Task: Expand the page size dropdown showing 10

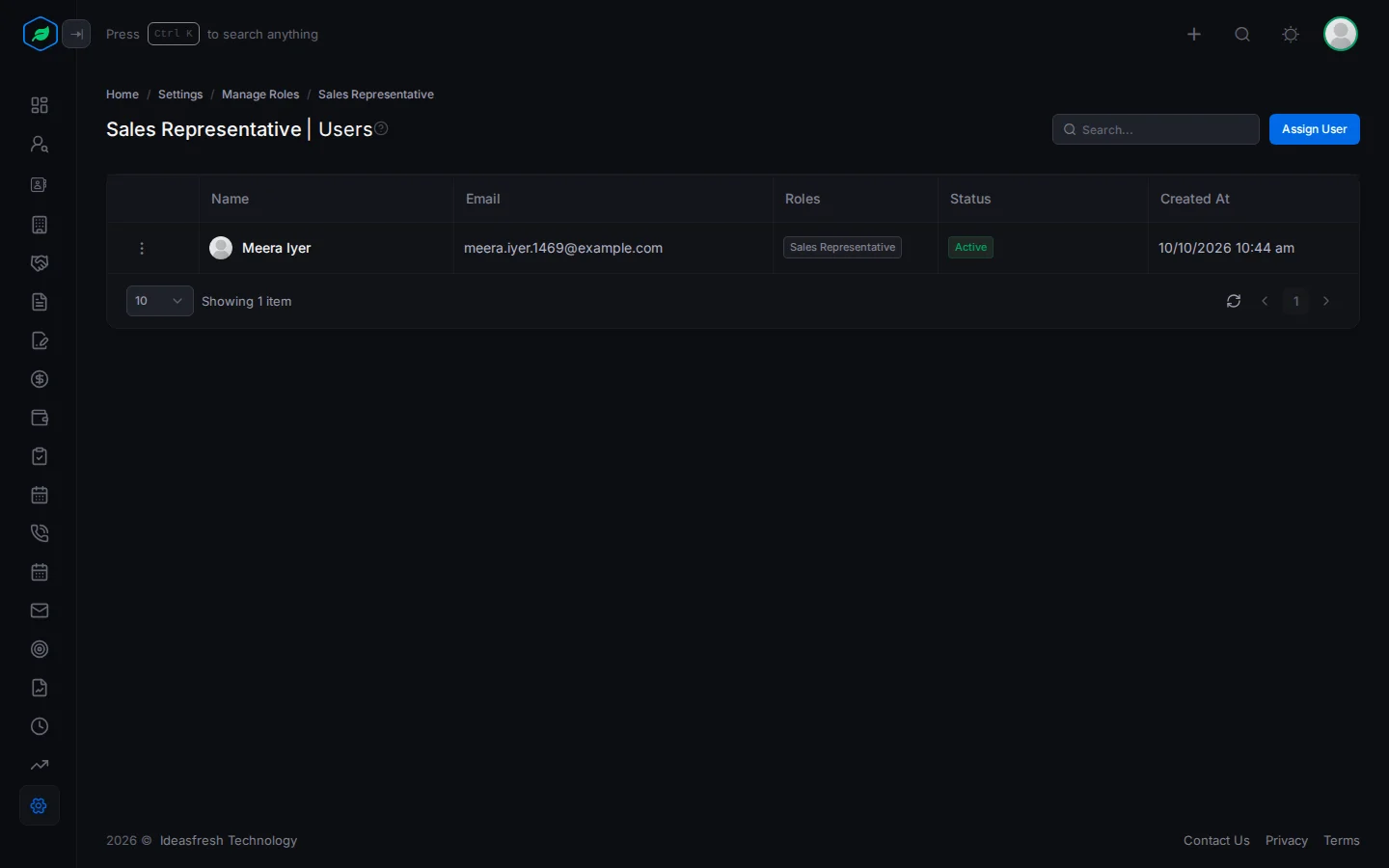Action: tap(160, 301)
